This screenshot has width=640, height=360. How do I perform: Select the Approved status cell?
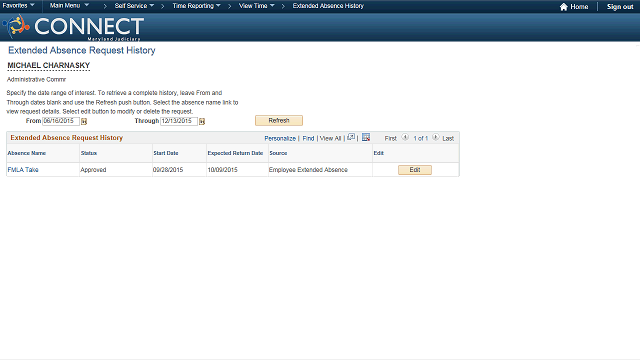[93, 170]
